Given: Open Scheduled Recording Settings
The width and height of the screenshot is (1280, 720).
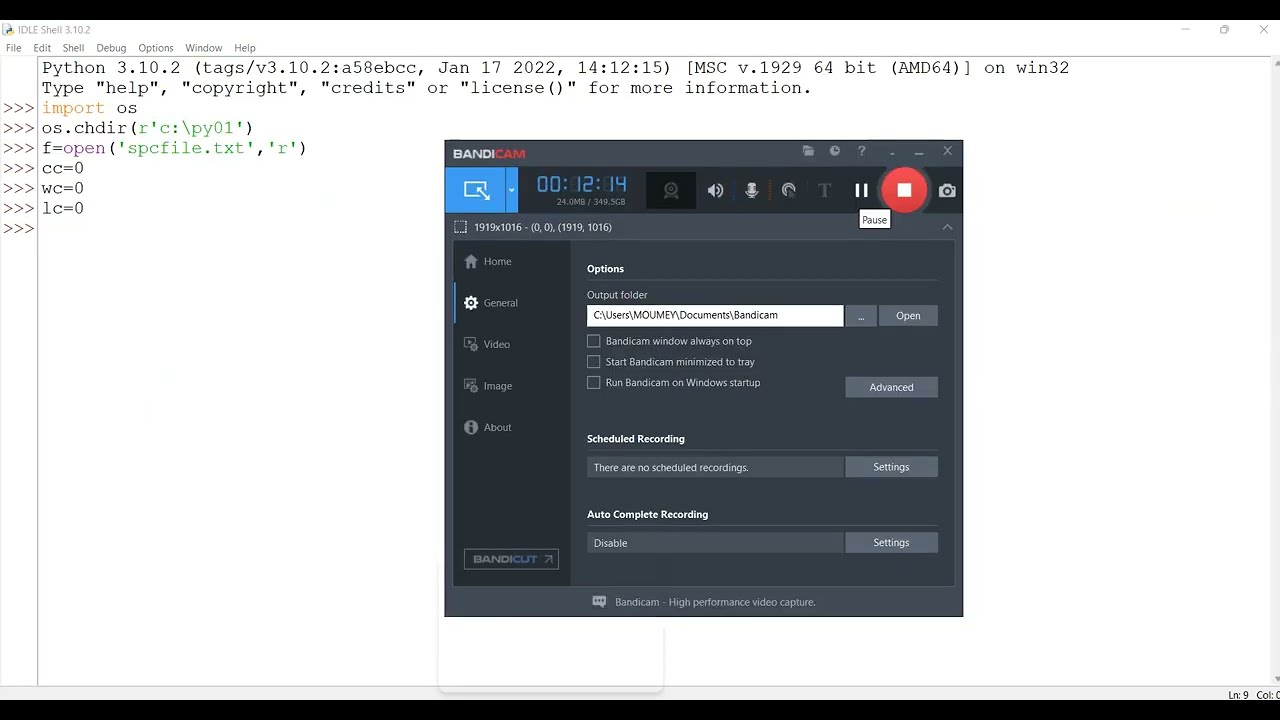Looking at the screenshot, I should coord(891,467).
